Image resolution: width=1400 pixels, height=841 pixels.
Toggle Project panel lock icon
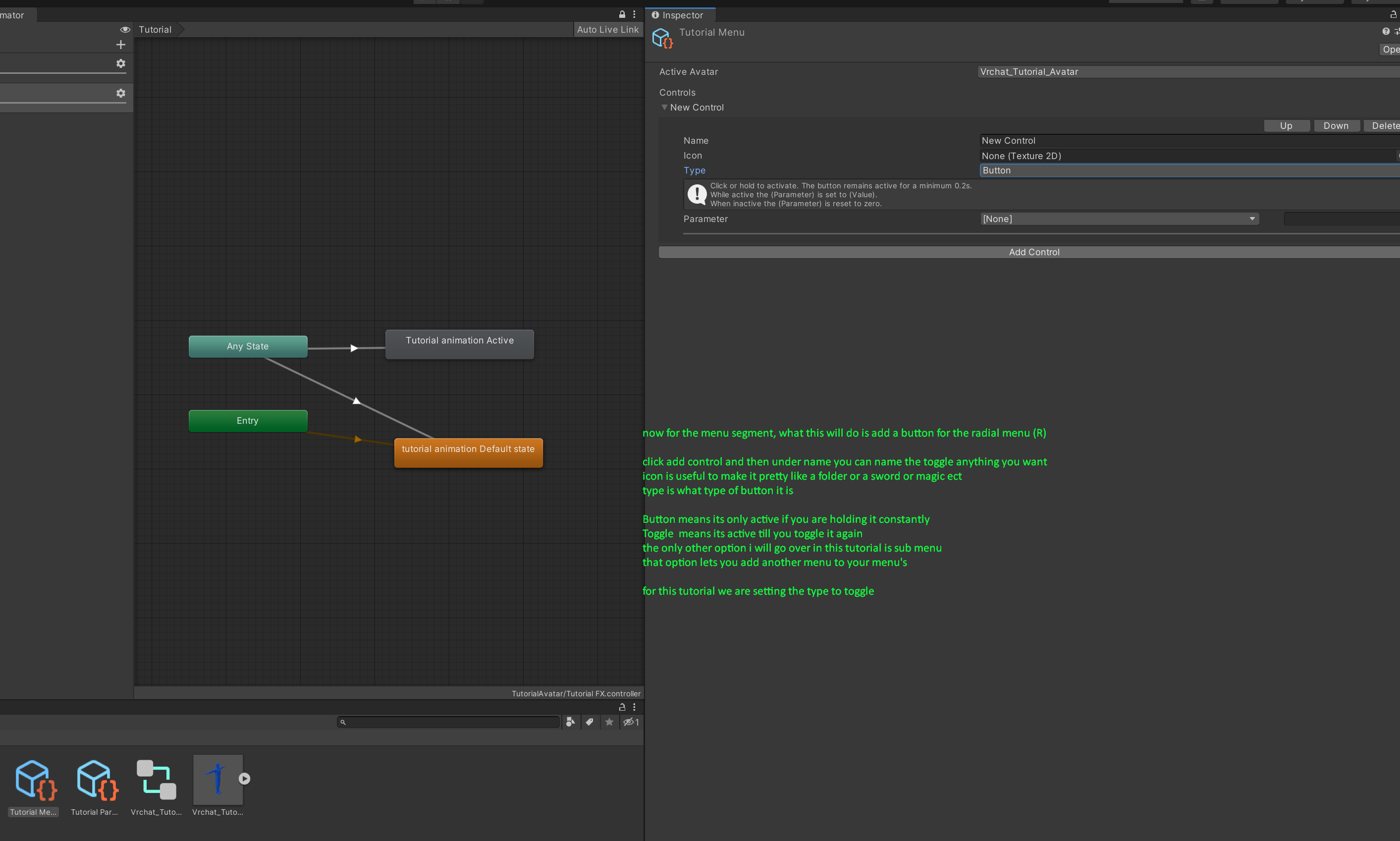[622, 707]
